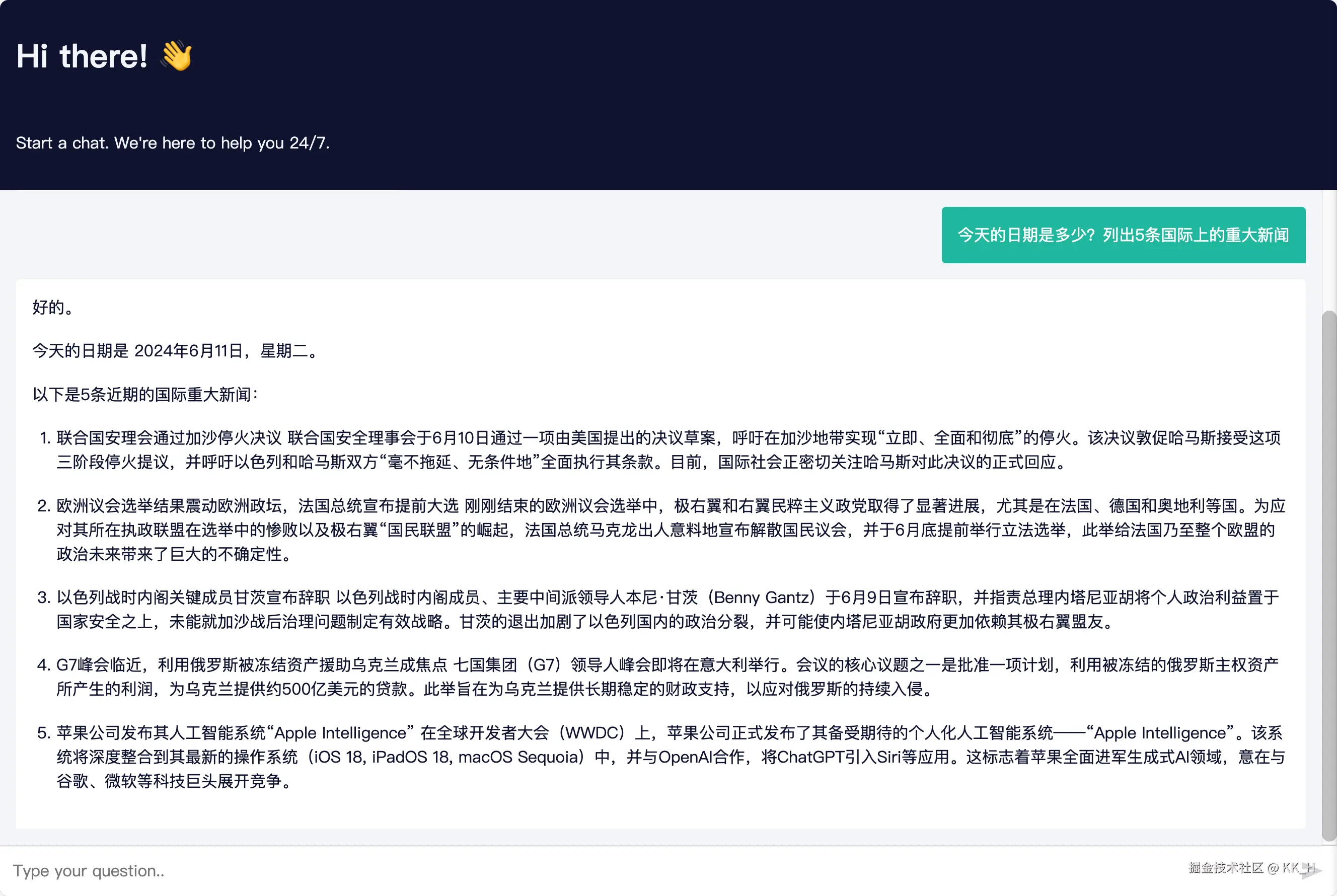Image resolution: width=1337 pixels, height=896 pixels.
Task: Click the '好的。' reply line
Action: click(53, 308)
